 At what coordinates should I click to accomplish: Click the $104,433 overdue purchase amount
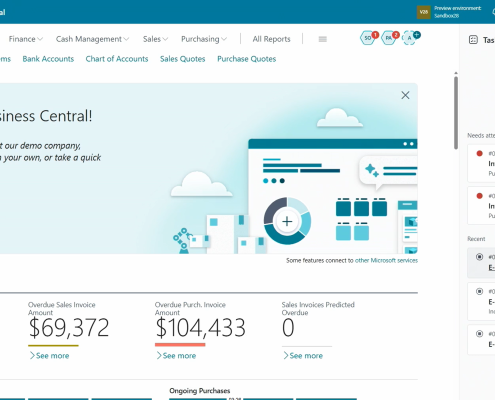(200, 328)
